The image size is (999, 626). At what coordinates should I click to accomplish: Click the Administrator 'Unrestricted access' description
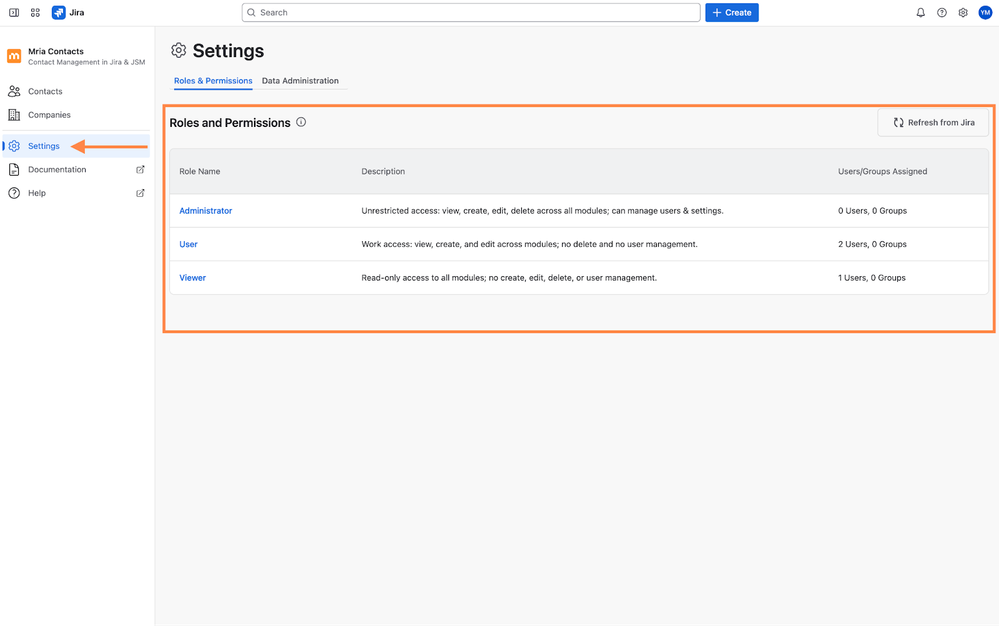point(542,211)
